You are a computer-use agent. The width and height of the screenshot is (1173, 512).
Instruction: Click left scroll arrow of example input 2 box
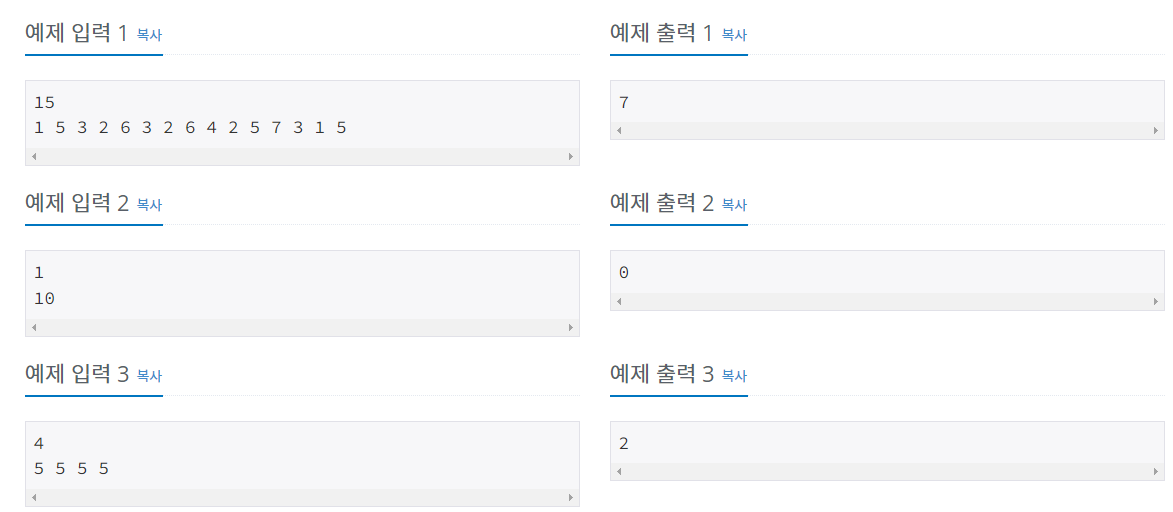click(x=34, y=328)
